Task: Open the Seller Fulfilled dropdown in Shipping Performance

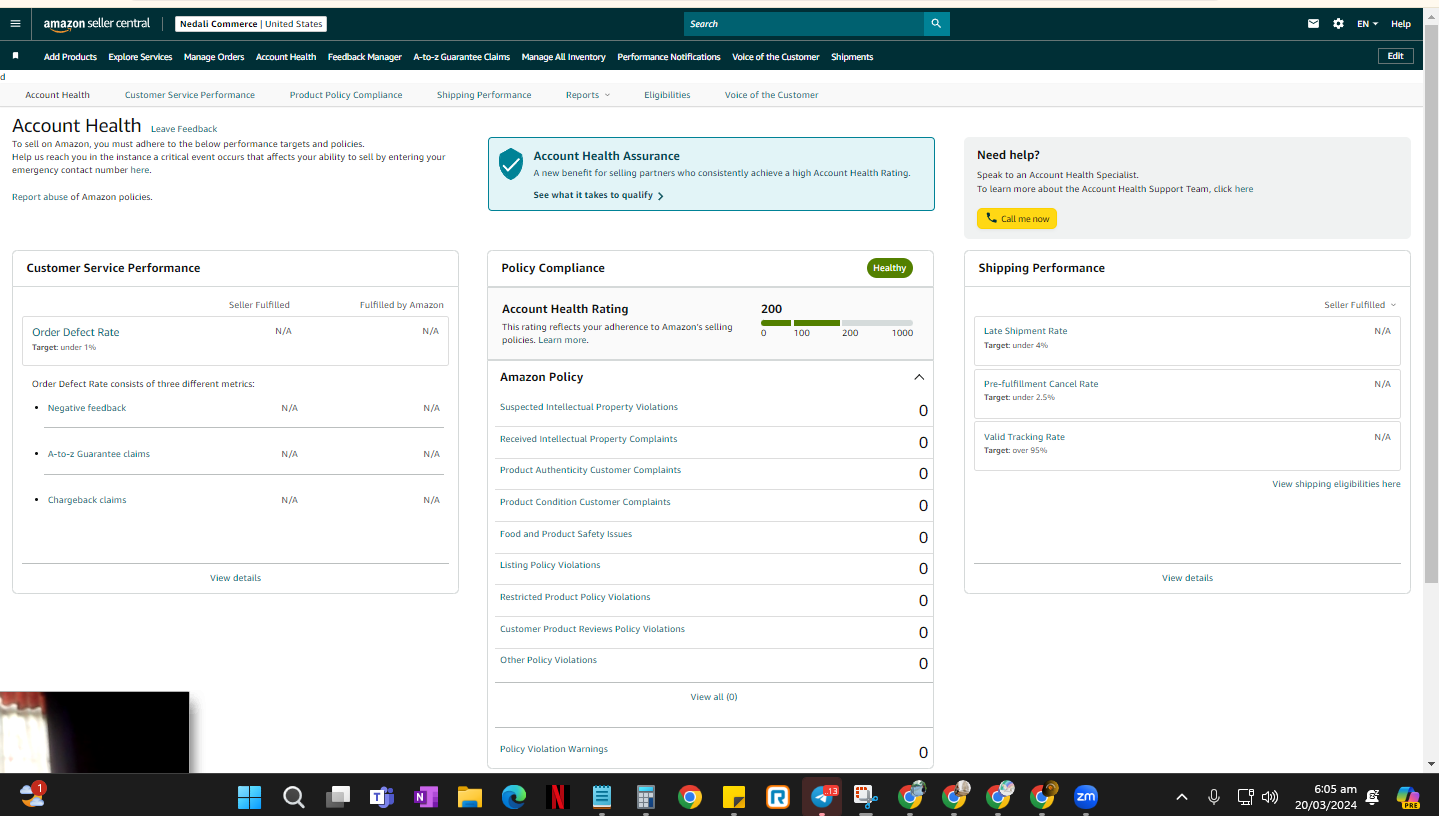Action: [1360, 305]
